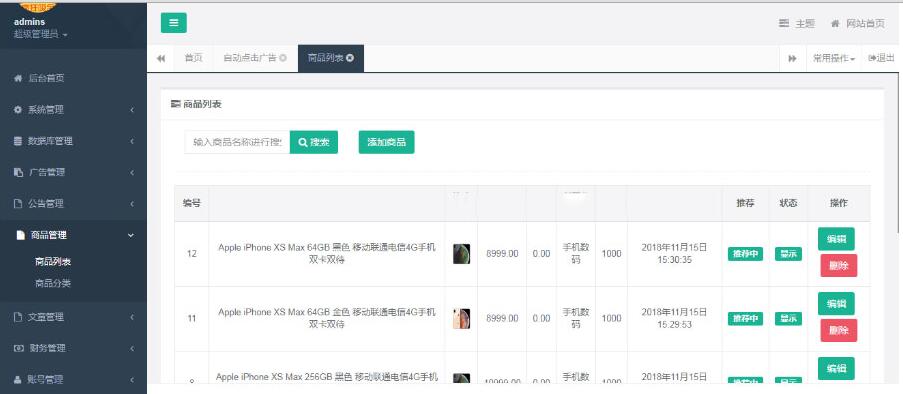The height and width of the screenshot is (394, 903).
Task: Click the database icon beside 数据库管理
Action: (17, 141)
